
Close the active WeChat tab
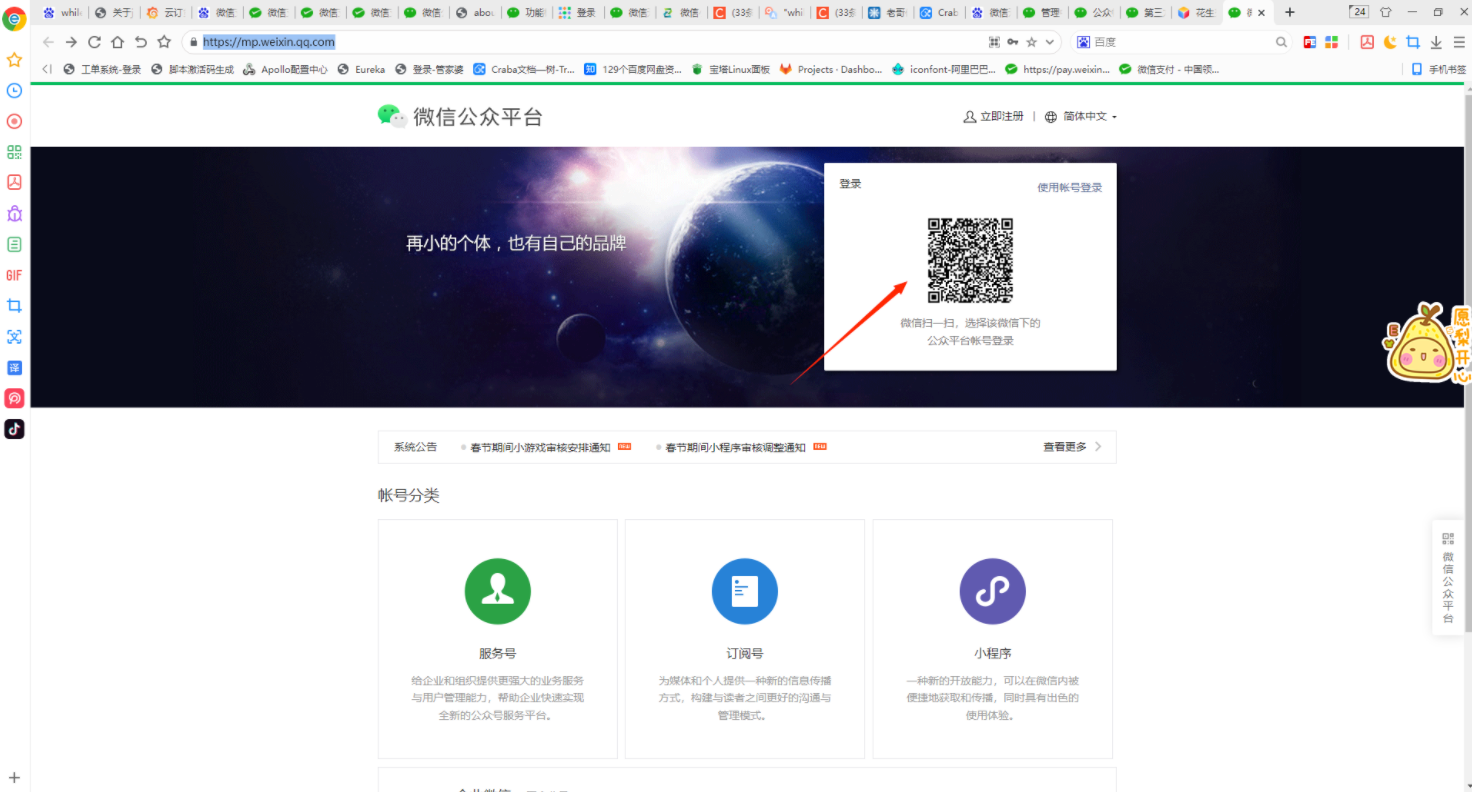click(x=1261, y=12)
